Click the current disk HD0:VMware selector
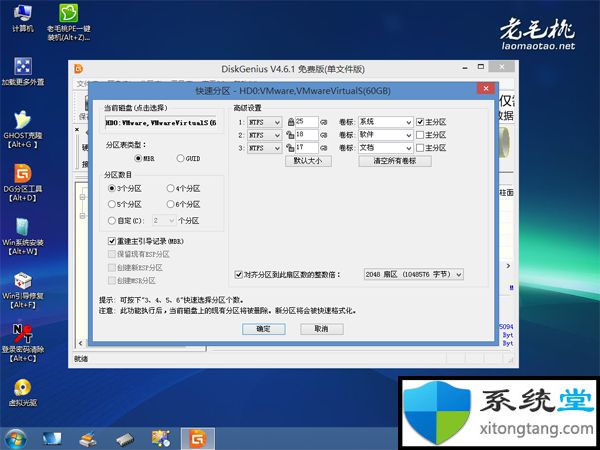600x450 pixels. tap(161, 123)
